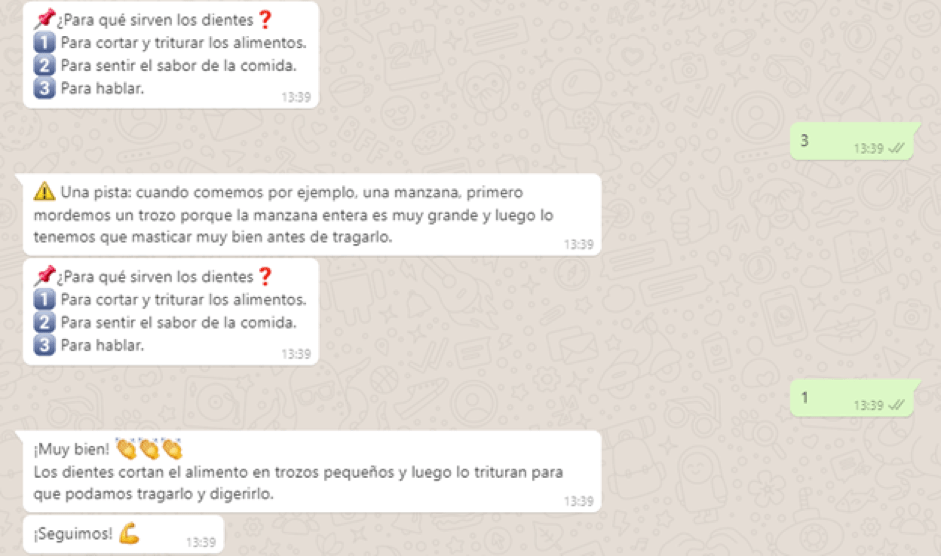Click the red question mark in first message
The width and height of the screenshot is (941, 556).
pos(265,20)
